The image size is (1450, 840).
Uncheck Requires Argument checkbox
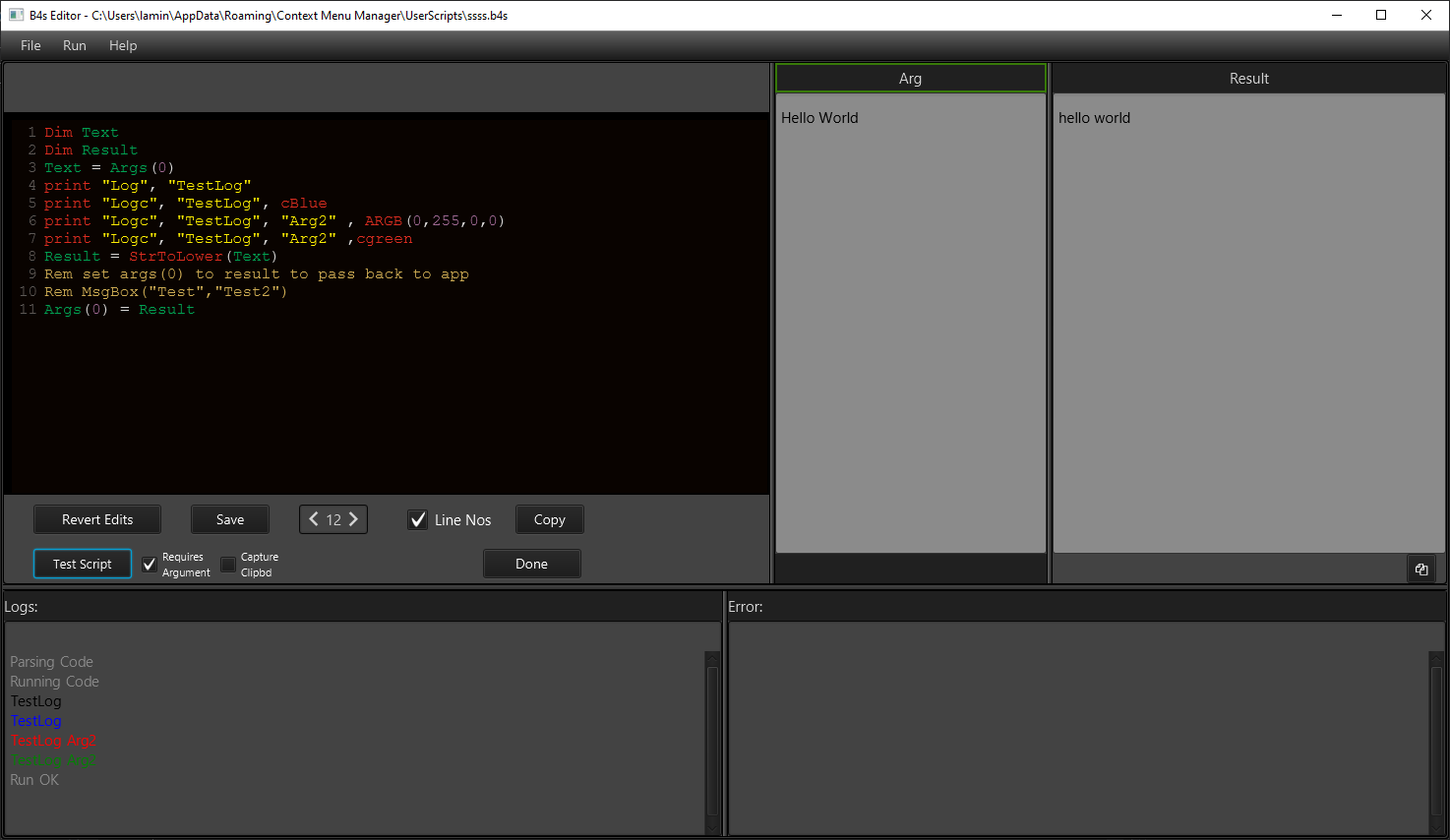pos(150,565)
